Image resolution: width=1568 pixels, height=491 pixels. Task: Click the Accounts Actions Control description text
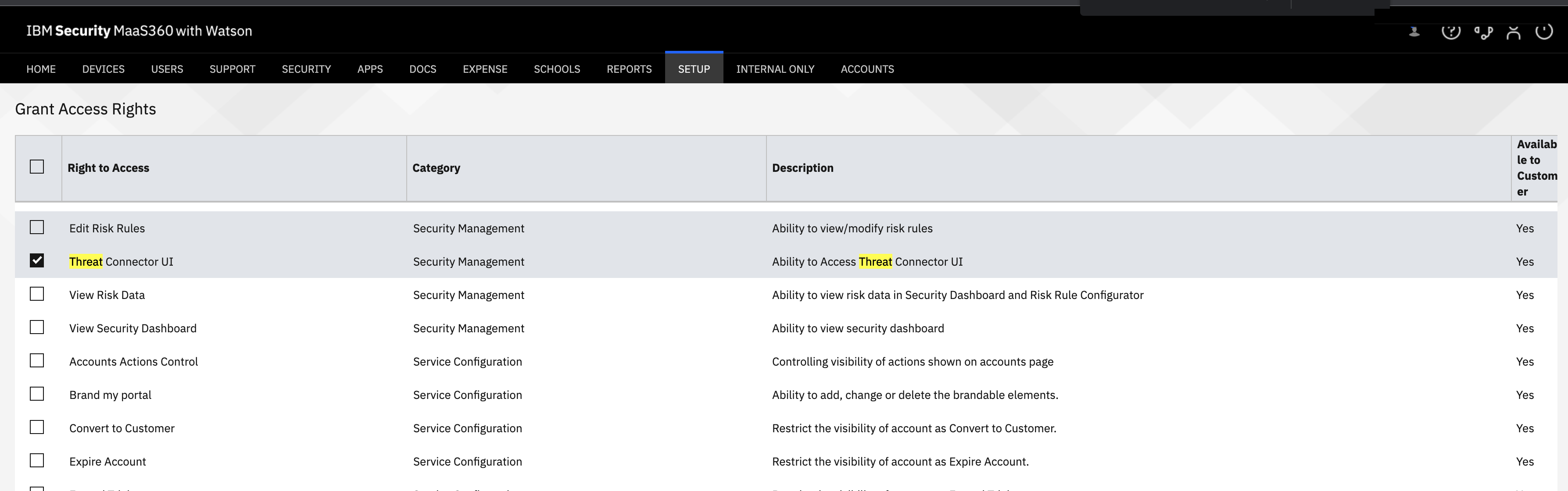coord(913,361)
